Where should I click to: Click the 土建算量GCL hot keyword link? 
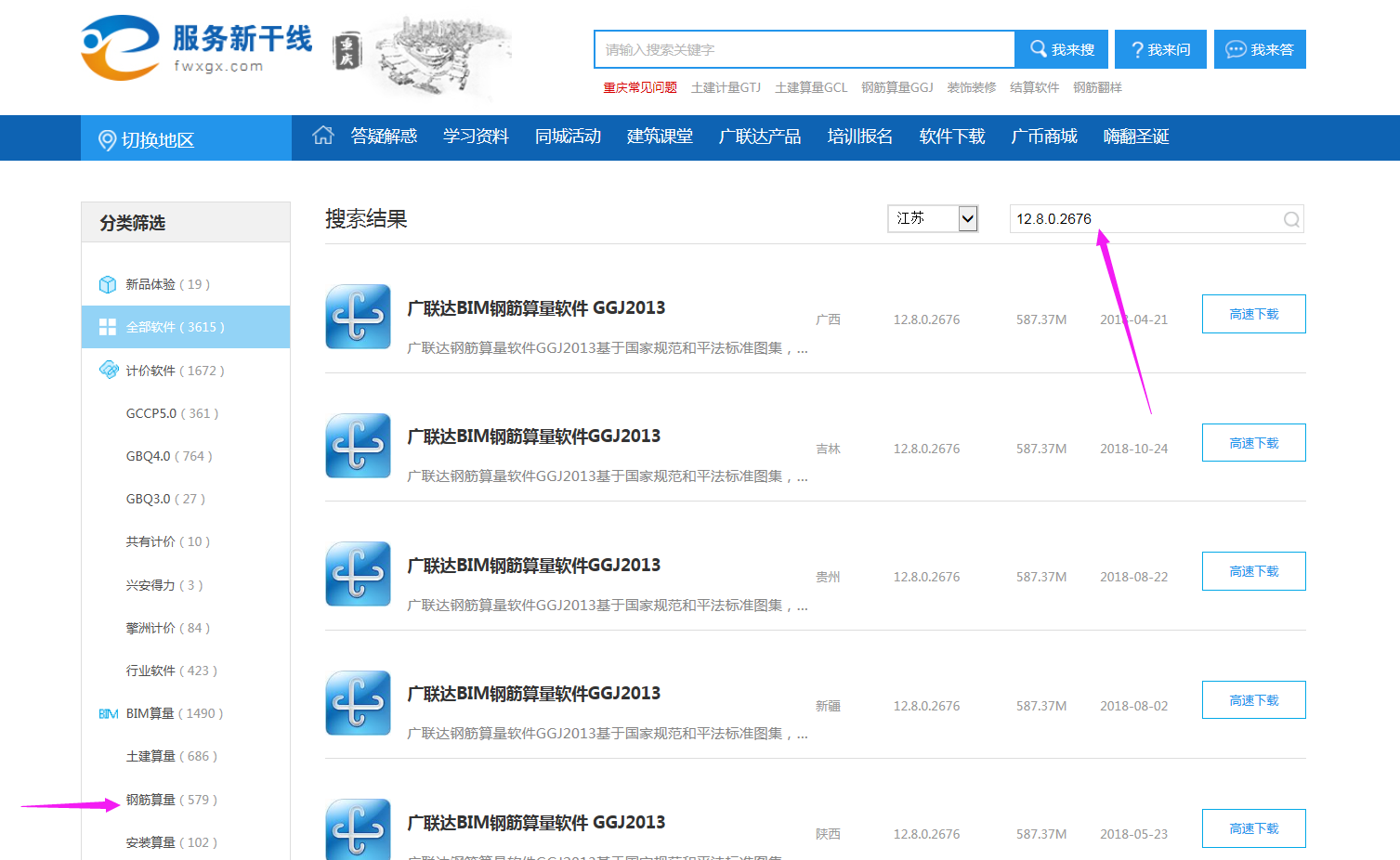[811, 87]
